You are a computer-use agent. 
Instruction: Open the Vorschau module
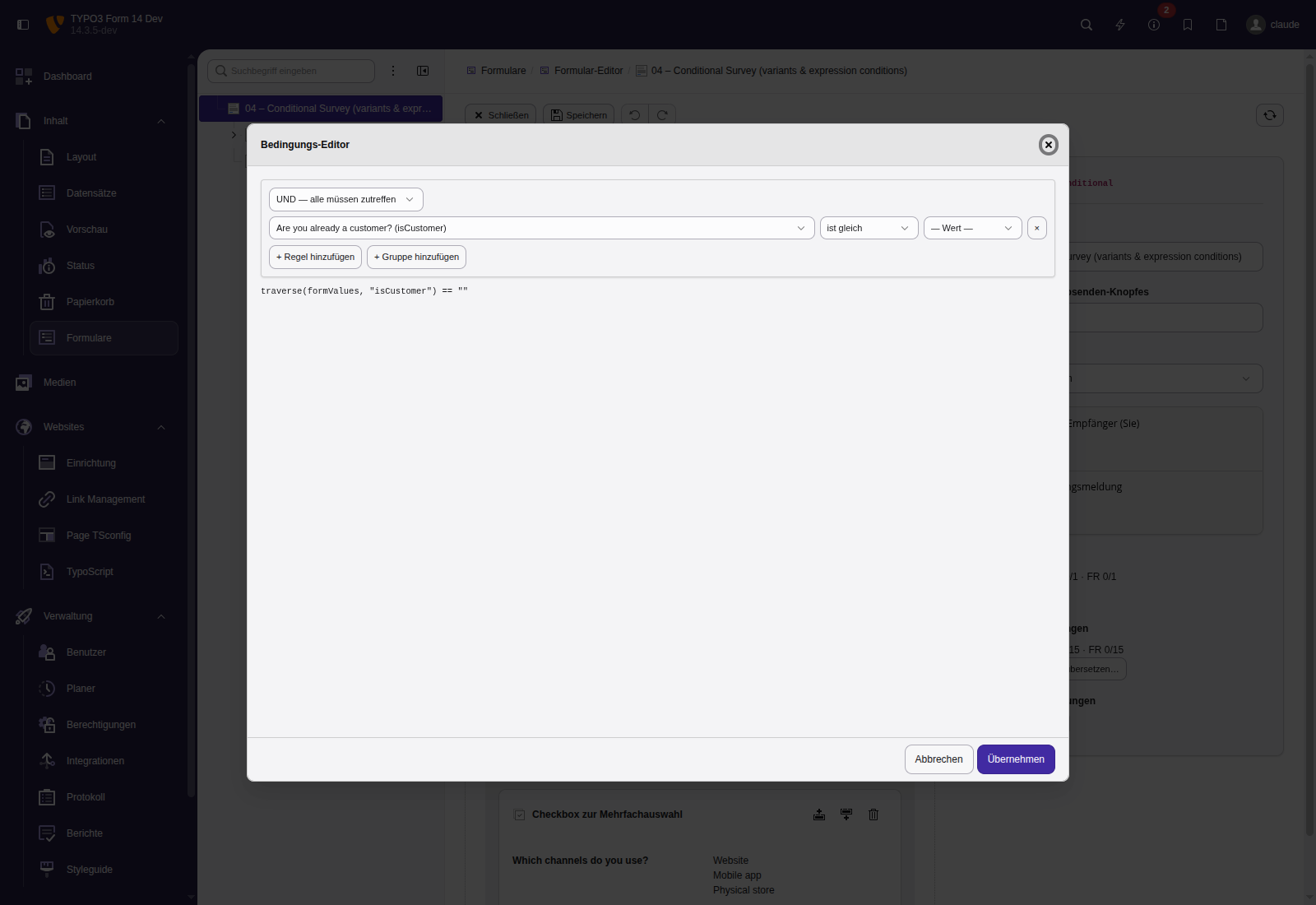coord(104,230)
